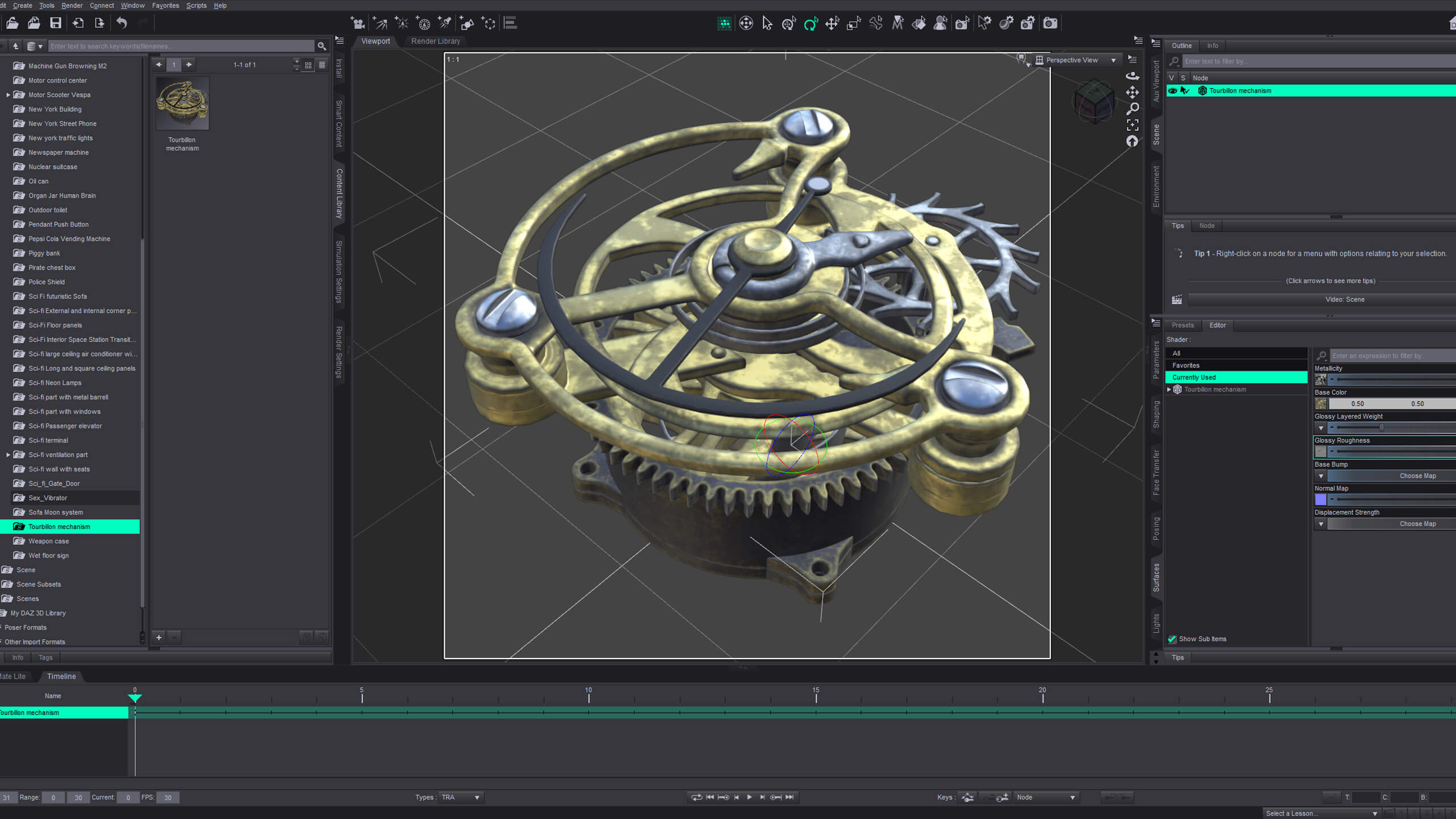Click the Open file folder icon
This screenshot has height=819, width=1456.
(x=13, y=23)
